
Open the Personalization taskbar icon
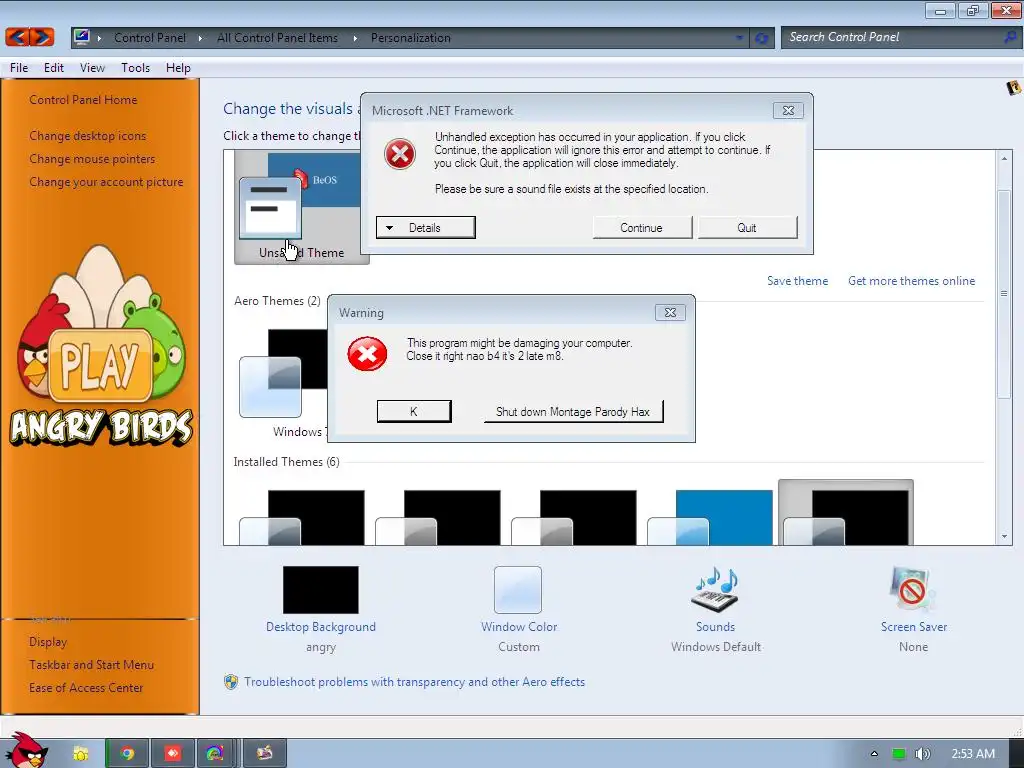[264, 754]
